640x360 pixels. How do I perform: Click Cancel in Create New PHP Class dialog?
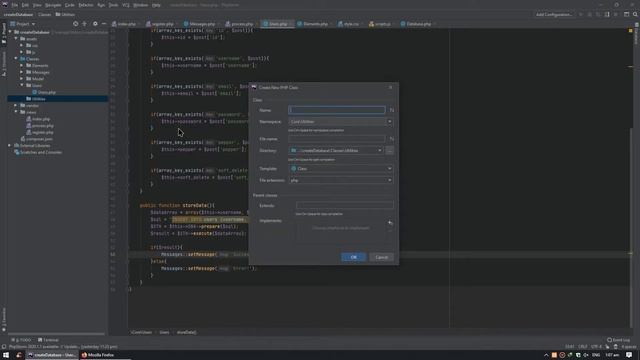(382, 257)
